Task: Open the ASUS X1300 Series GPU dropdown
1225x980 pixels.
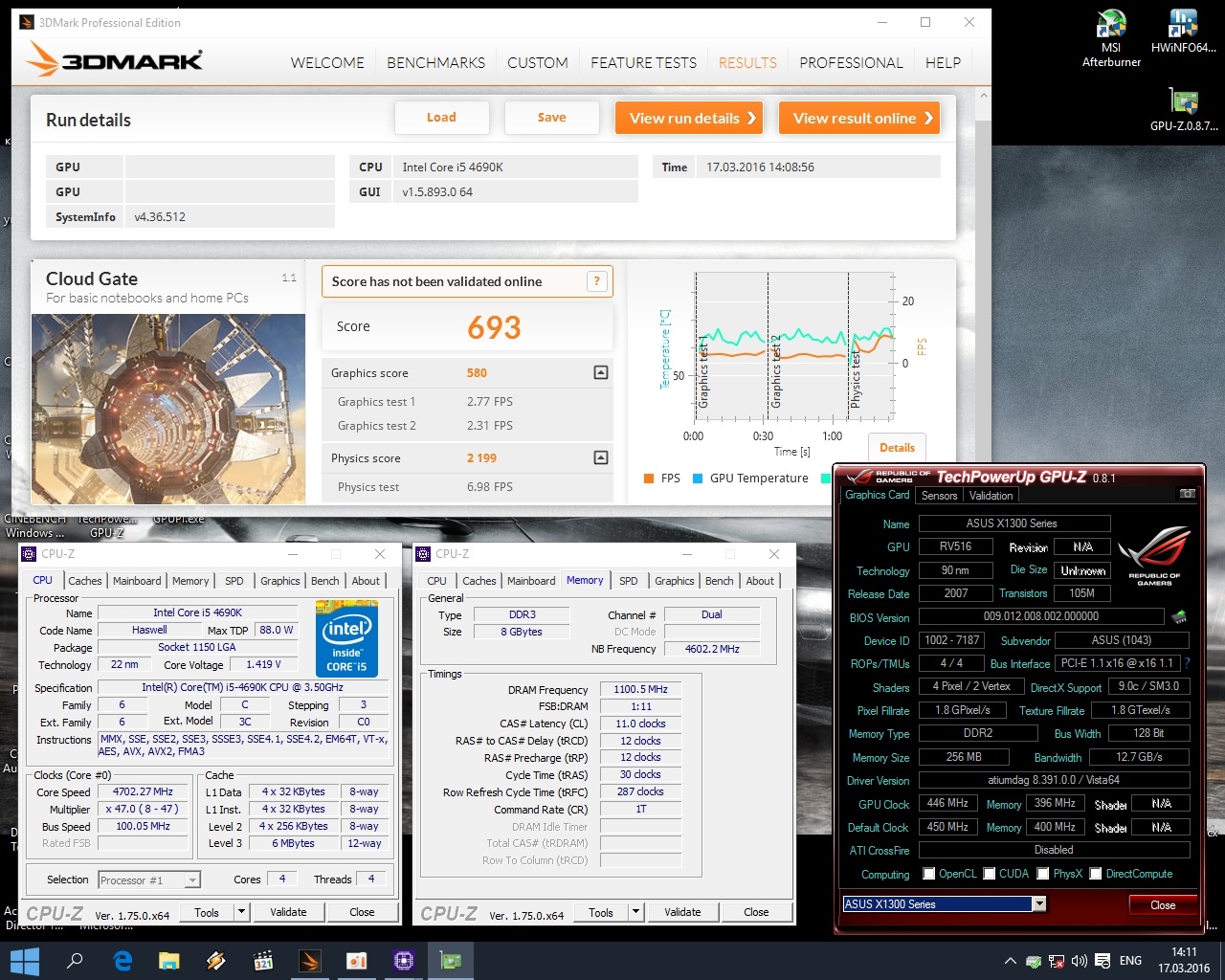Action: click(1039, 904)
